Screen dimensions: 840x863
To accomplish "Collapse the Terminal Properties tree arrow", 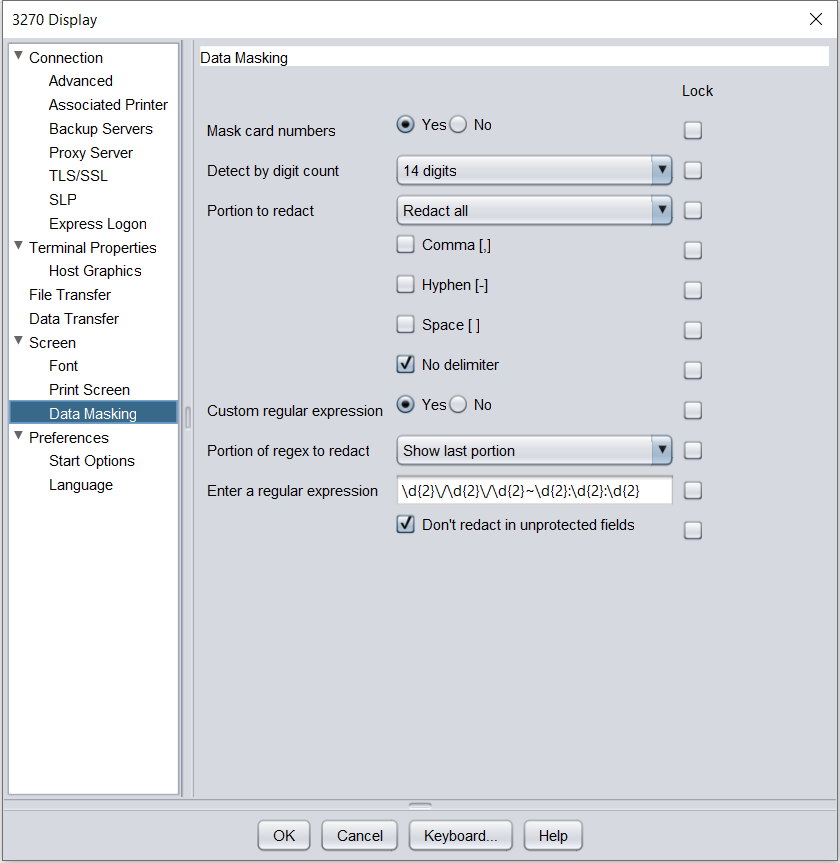I will tap(18, 246).
